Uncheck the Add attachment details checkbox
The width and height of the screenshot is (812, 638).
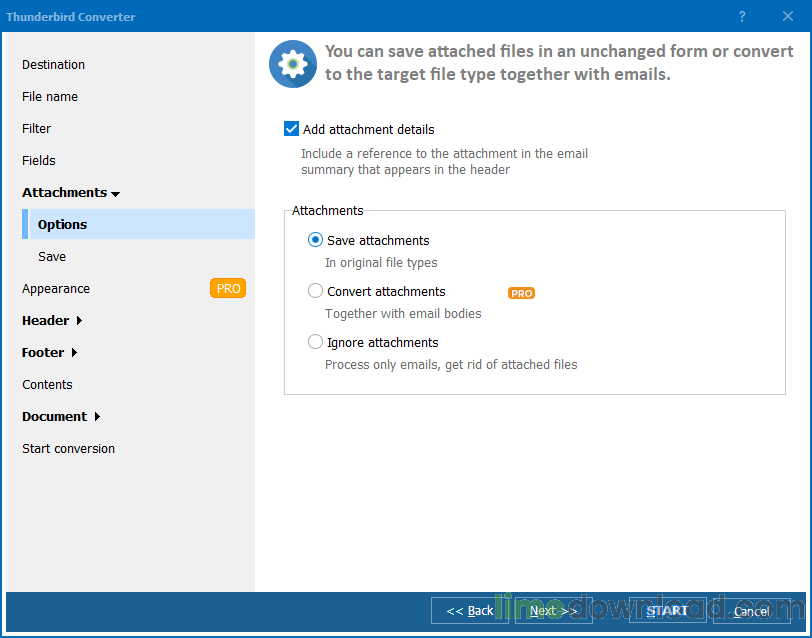[x=291, y=129]
